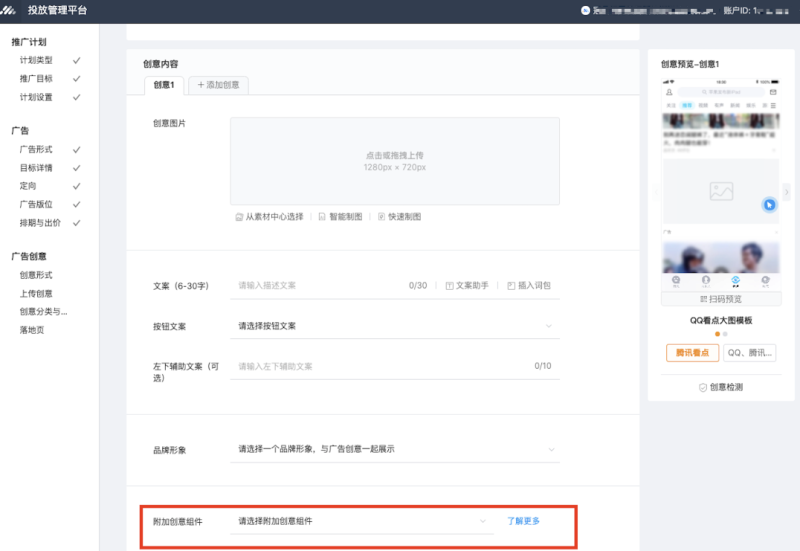This screenshot has height=551, width=800.
Task: Jump to 落地页 section
Action: pos(32,330)
